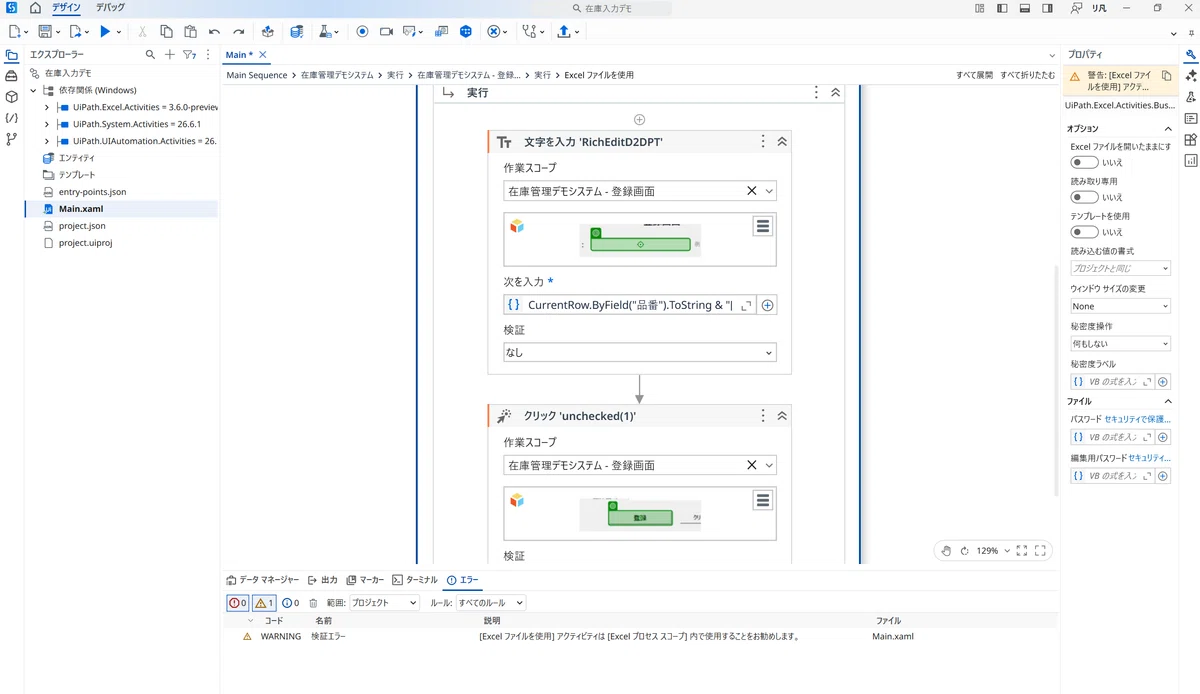Undo the last action
The width and height of the screenshot is (1200, 694).
214,32
